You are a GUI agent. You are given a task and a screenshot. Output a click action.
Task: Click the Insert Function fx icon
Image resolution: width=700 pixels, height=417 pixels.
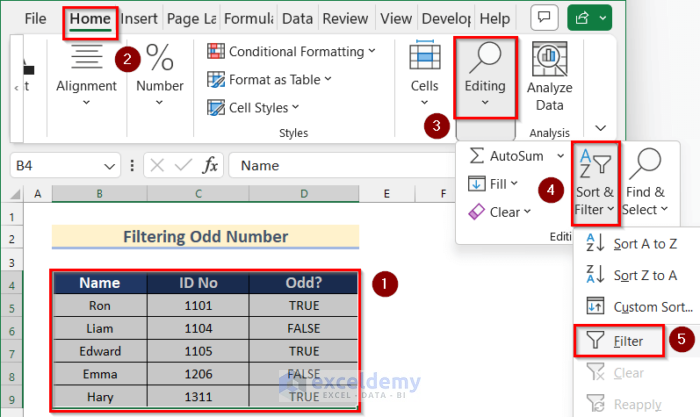pyautogui.click(x=210, y=166)
